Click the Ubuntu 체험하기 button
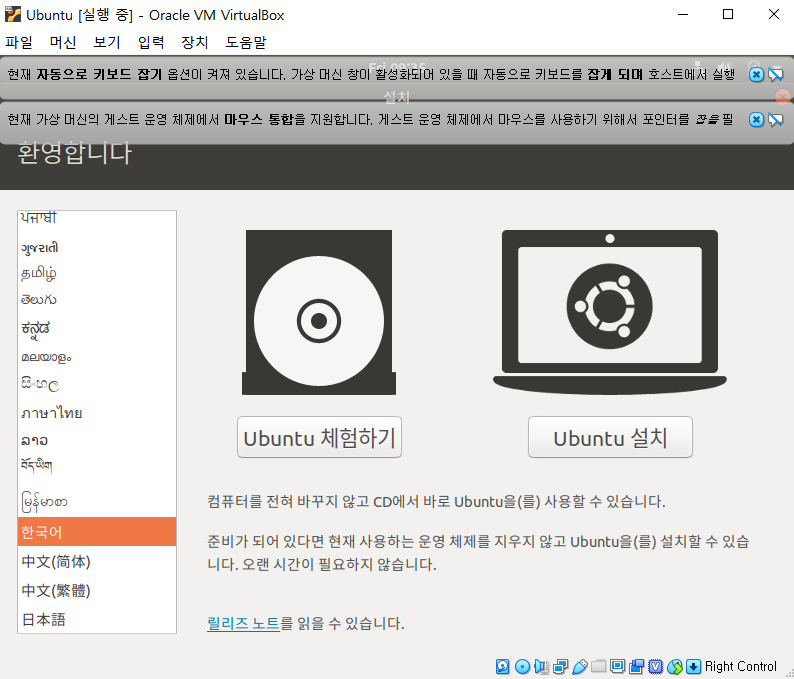794x679 pixels. click(319, 437)
